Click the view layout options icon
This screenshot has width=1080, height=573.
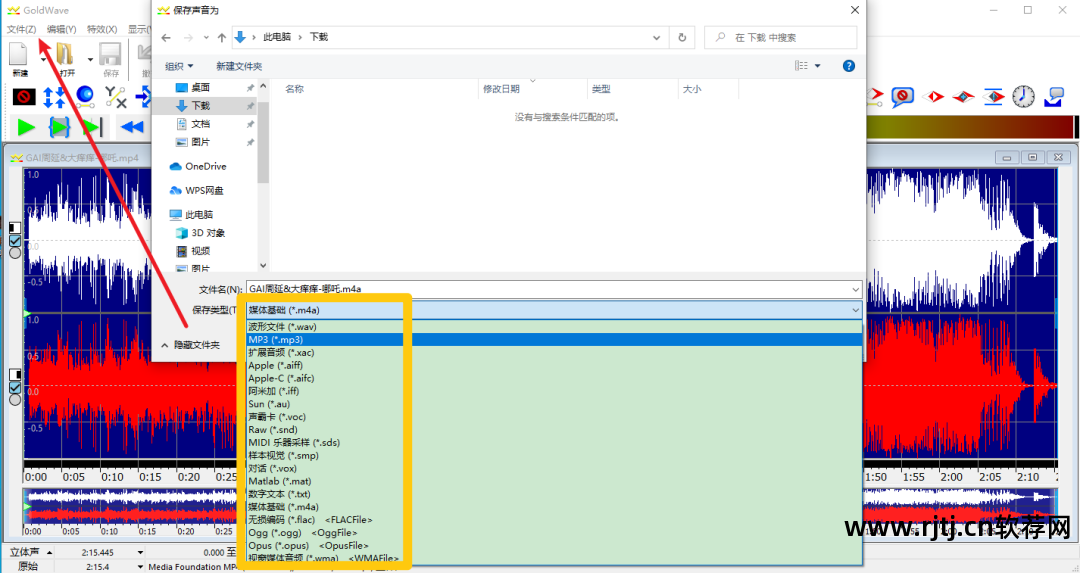point(801,66)
